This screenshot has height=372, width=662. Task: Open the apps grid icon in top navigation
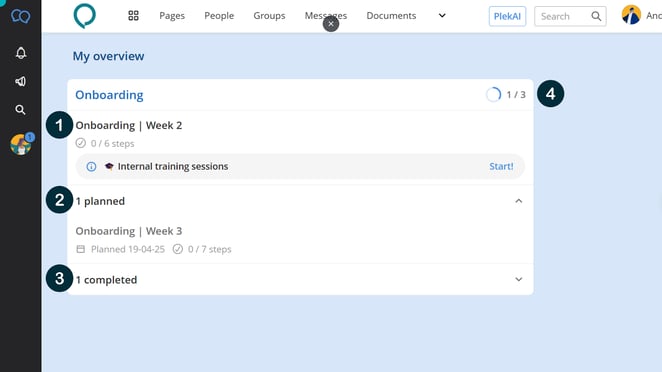[133, 16]
